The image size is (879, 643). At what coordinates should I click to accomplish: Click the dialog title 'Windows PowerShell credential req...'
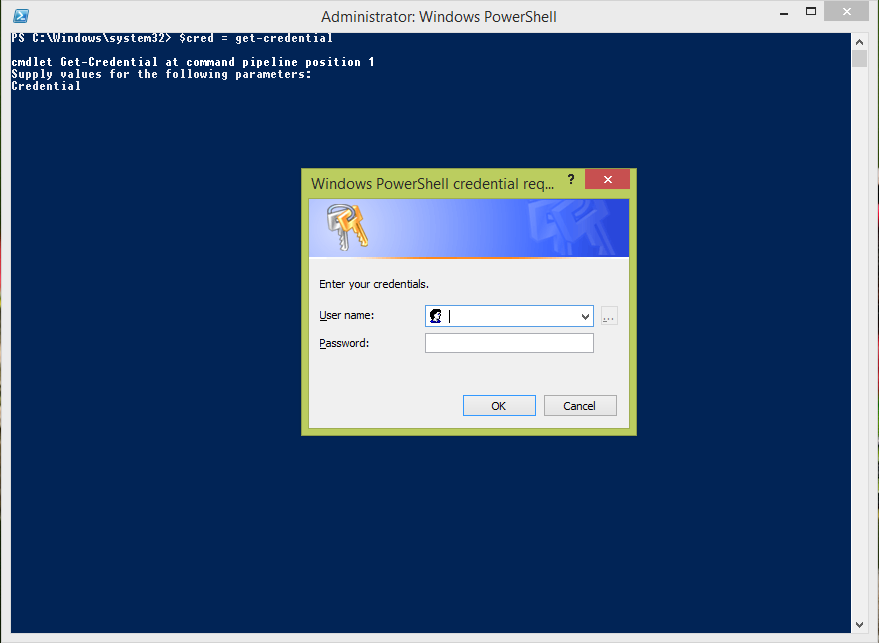point(432,184)
